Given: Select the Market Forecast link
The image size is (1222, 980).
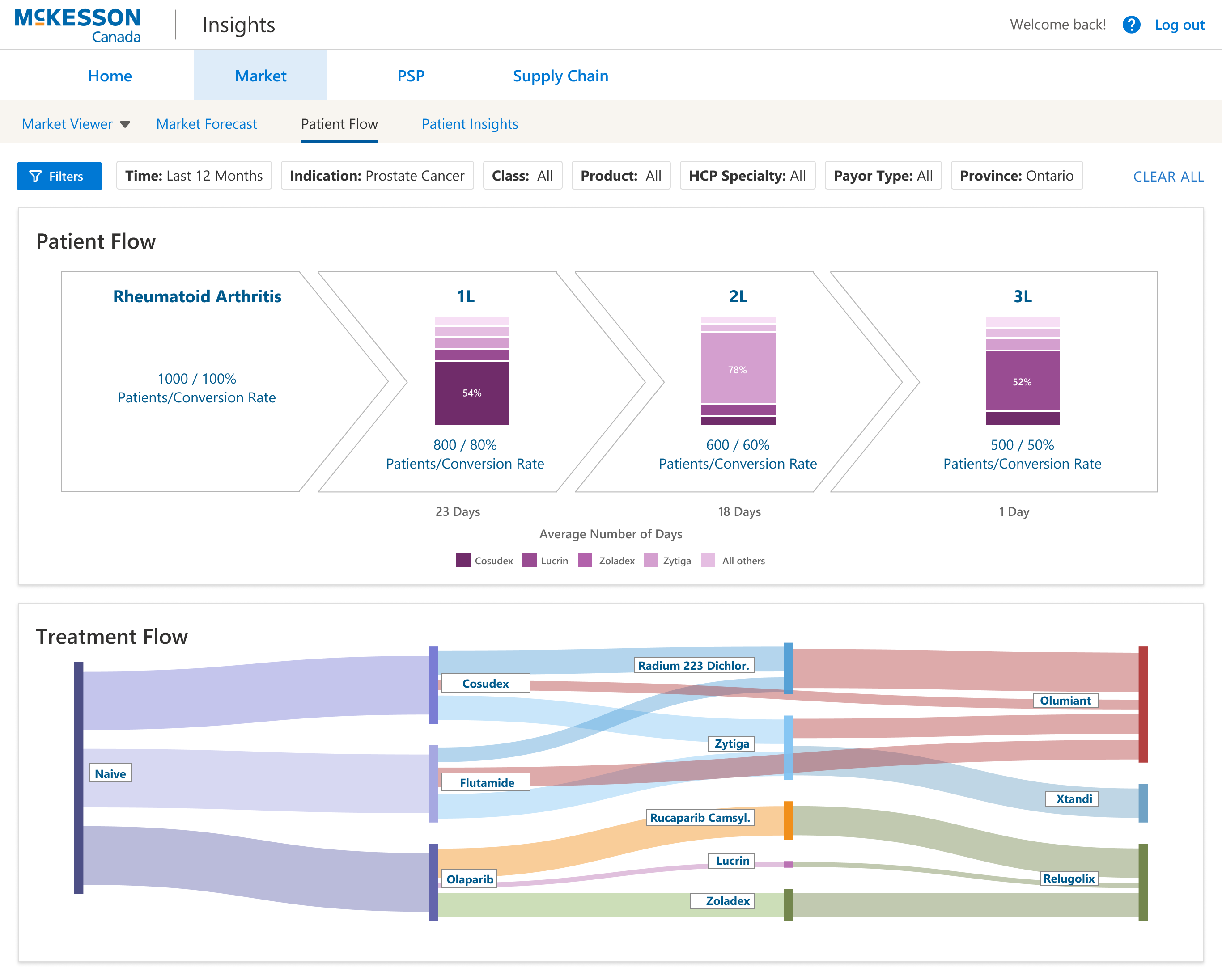Looking at the screenshot, I should 206,124.
